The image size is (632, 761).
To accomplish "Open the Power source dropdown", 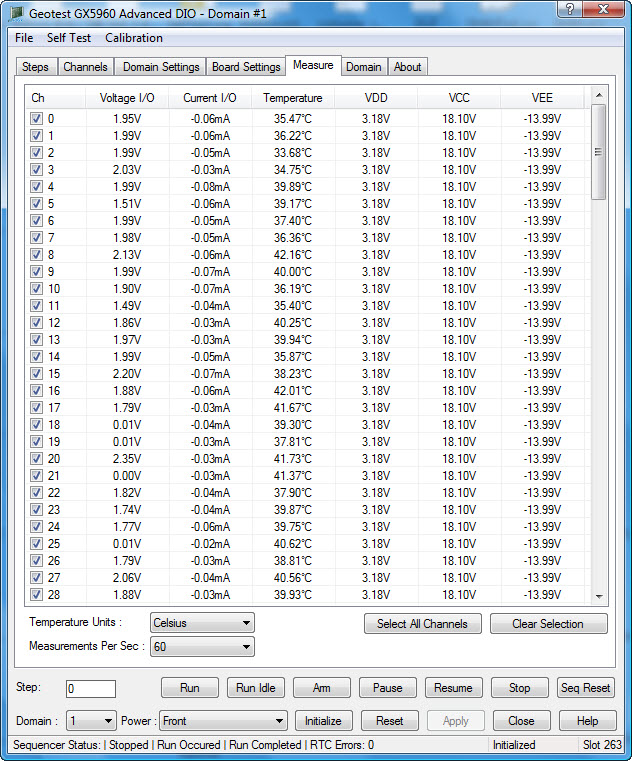I will pos(224,721).
